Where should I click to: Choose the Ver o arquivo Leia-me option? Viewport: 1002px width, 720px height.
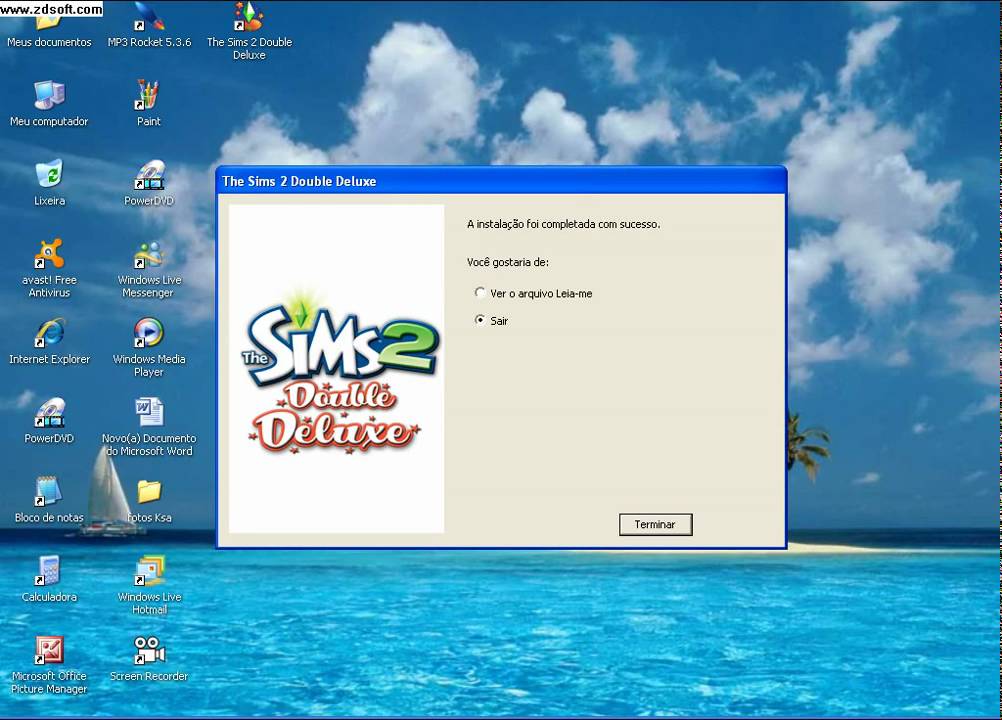point(534,293)
